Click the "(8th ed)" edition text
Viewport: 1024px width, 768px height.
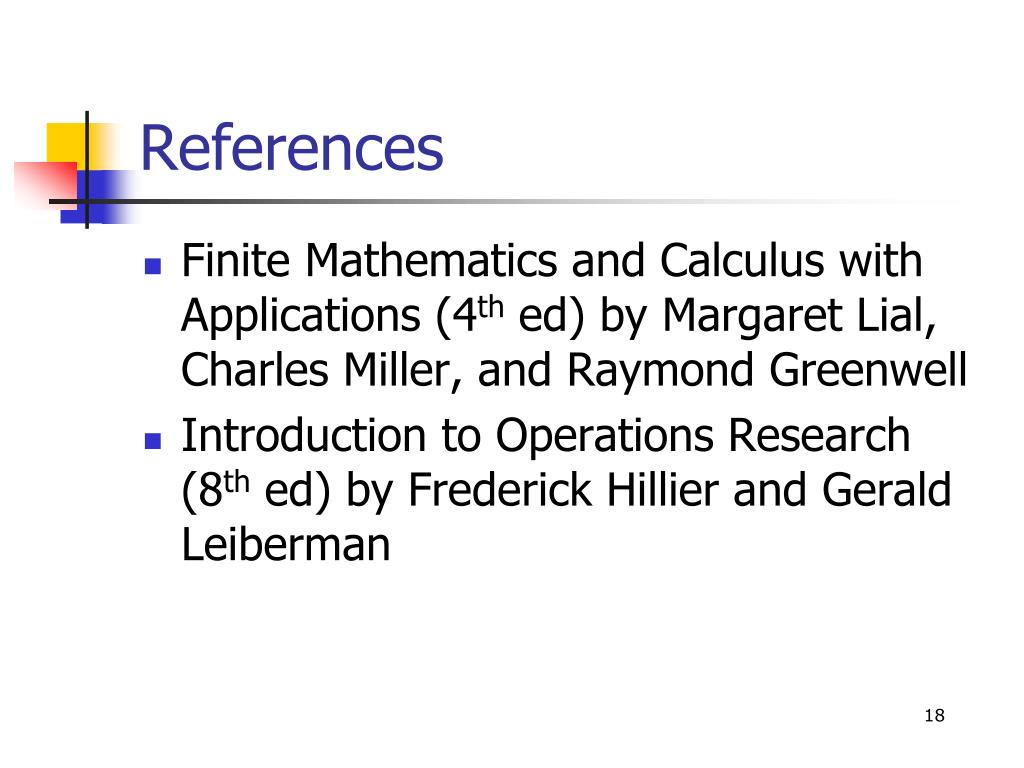(256, 490)
